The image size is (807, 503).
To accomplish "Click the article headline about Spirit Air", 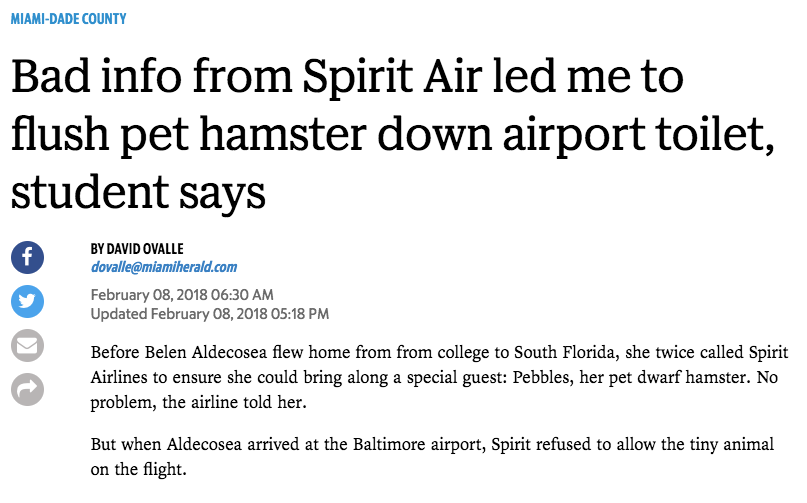I will 393,133.
